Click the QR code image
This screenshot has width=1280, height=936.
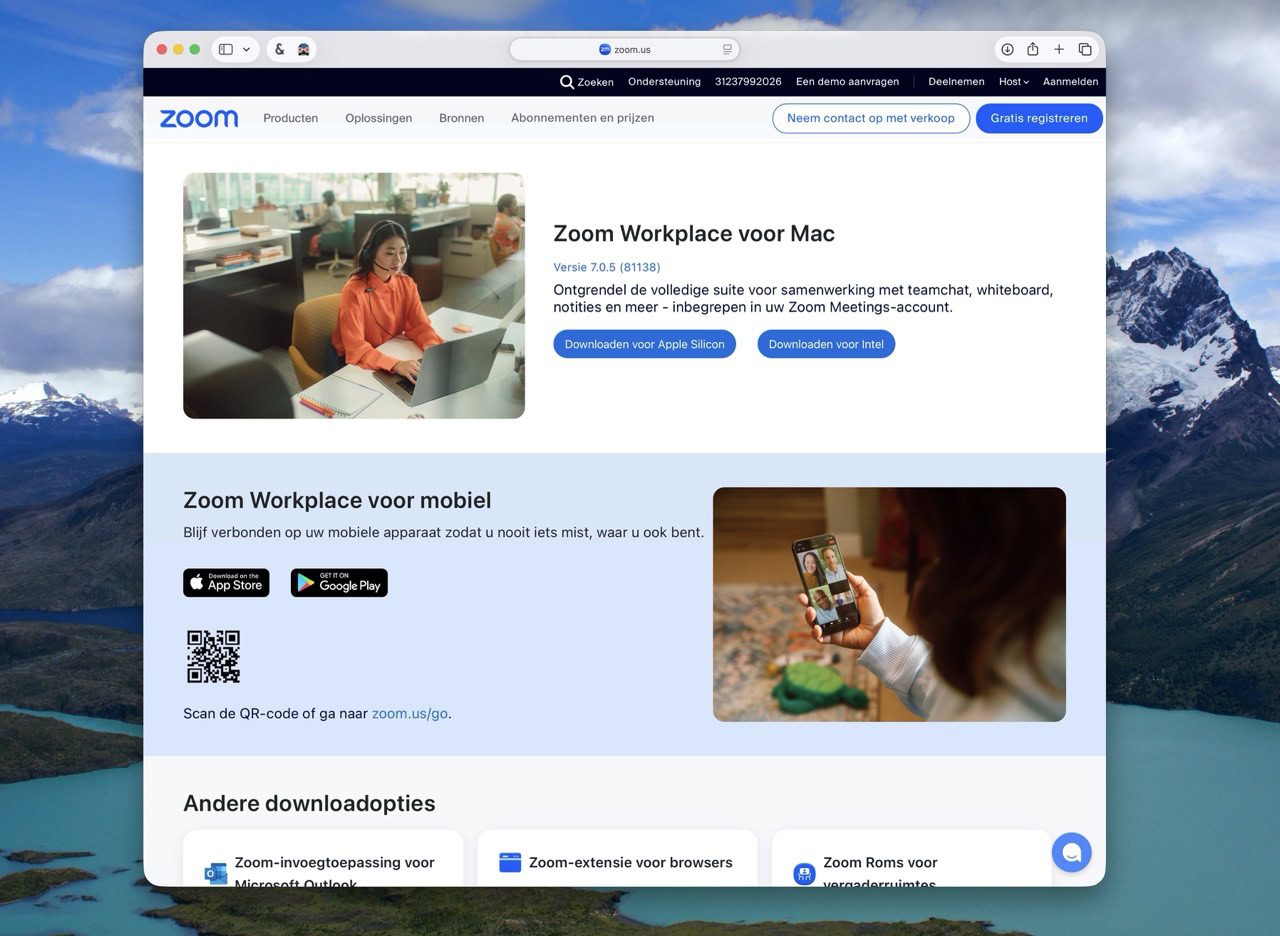[x=214, y=657]
